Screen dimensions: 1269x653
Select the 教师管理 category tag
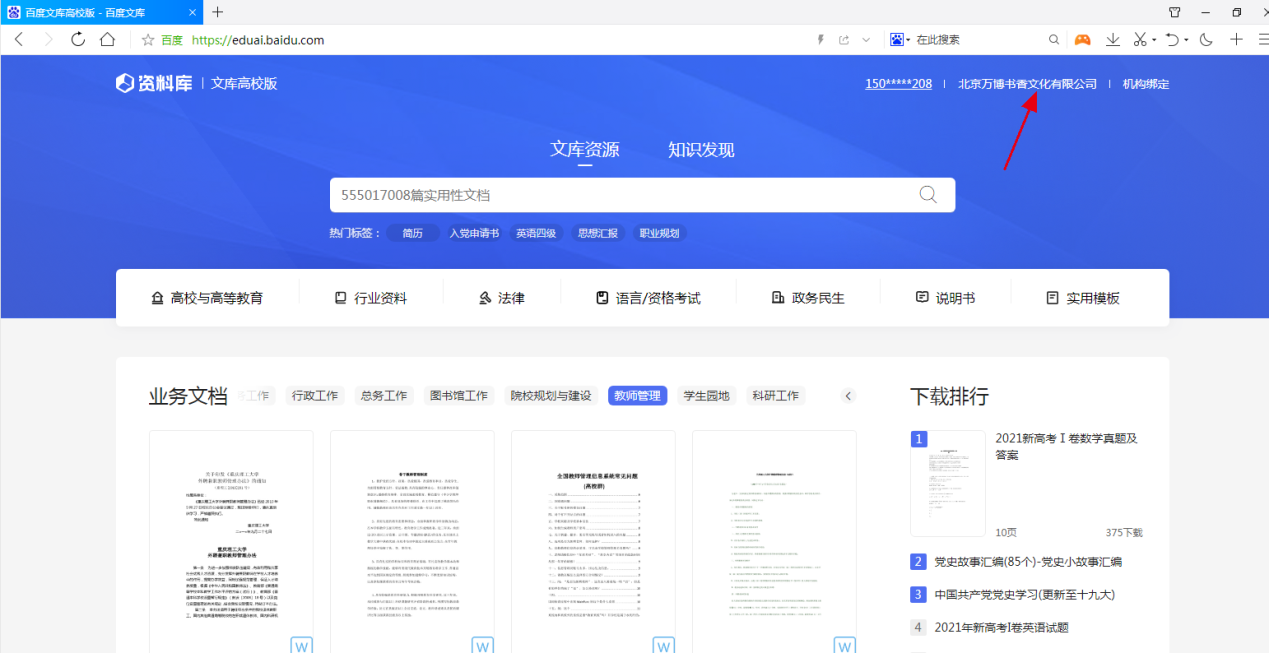click(637, 396)
